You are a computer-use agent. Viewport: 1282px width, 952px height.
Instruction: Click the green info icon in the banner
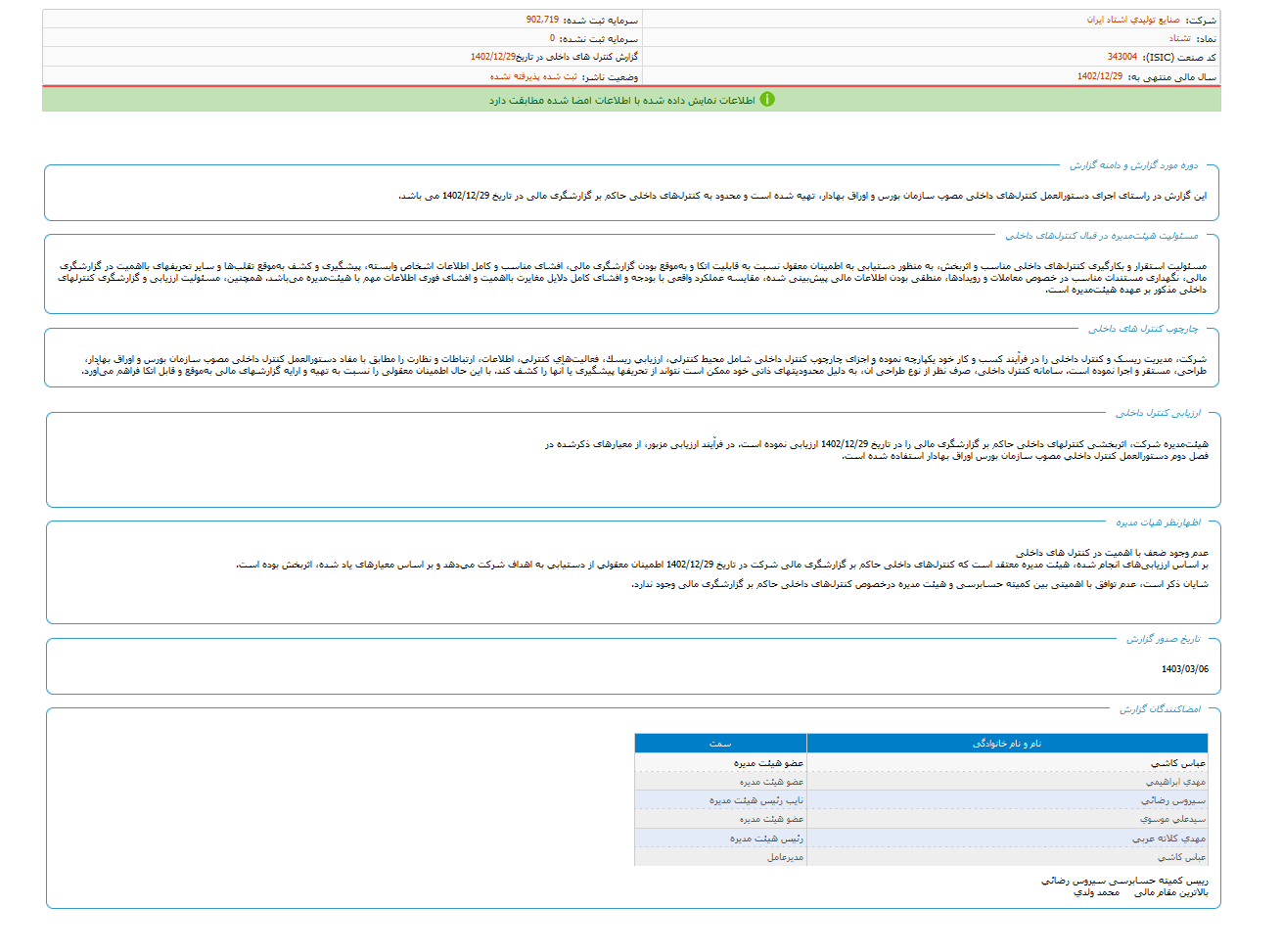click(x=767, y=100)
